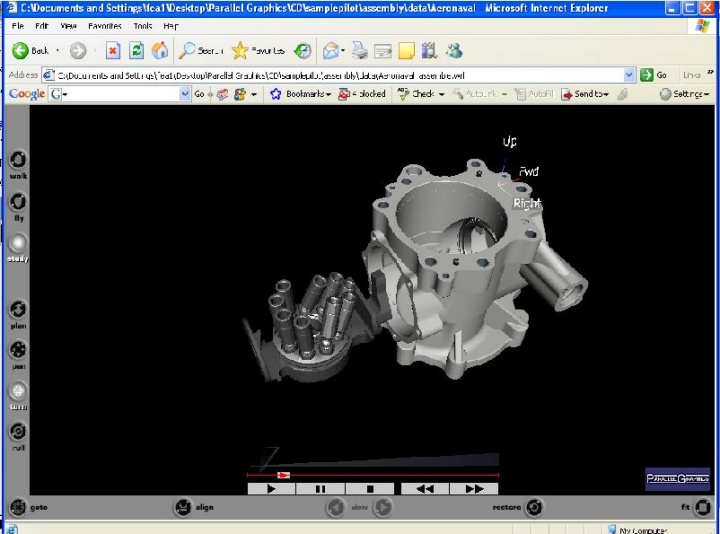This screenshot has height=534, width=720.
Task: Switch to fly navigation mode
Action: pyautogui.click(x=17, y=202)
